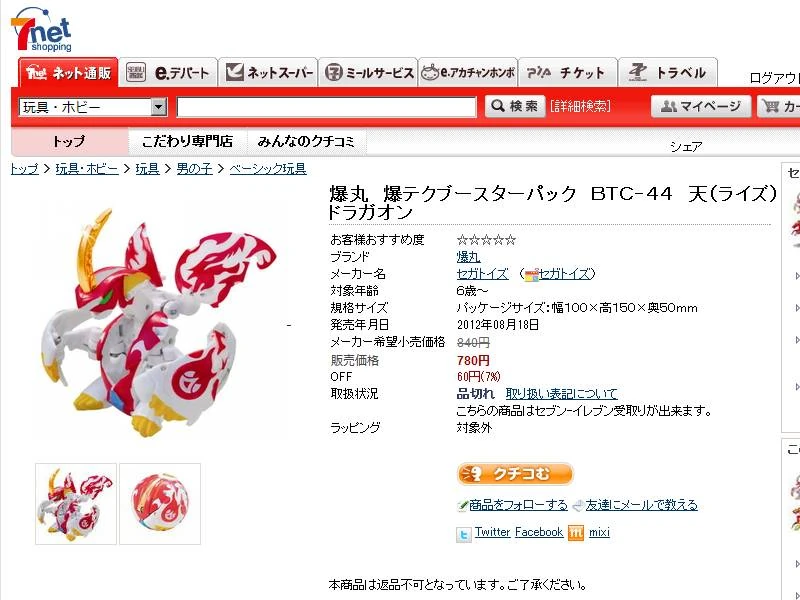Click the Twitter bird icon

[463, 534]
